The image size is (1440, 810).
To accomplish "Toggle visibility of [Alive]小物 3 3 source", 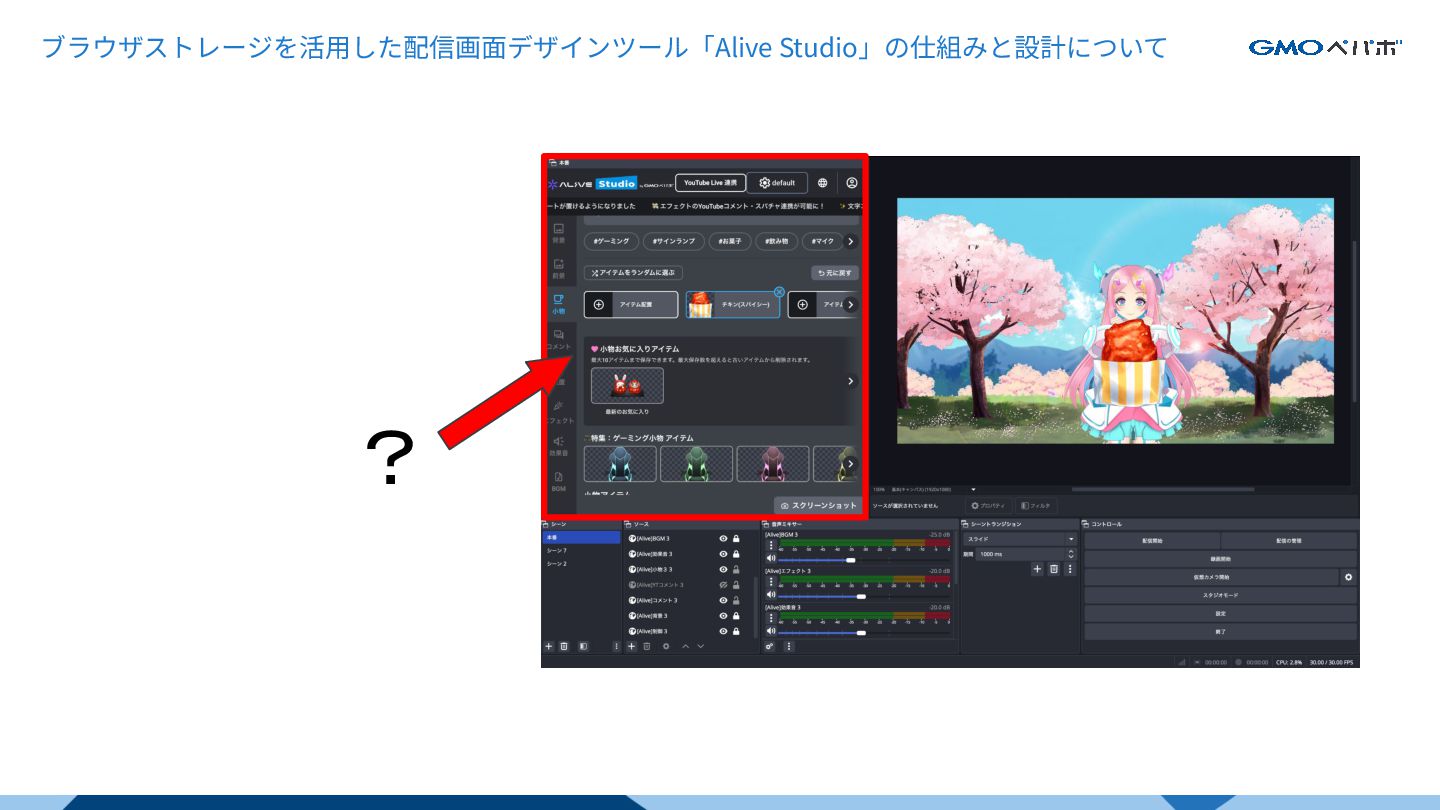I will point(723,569).
